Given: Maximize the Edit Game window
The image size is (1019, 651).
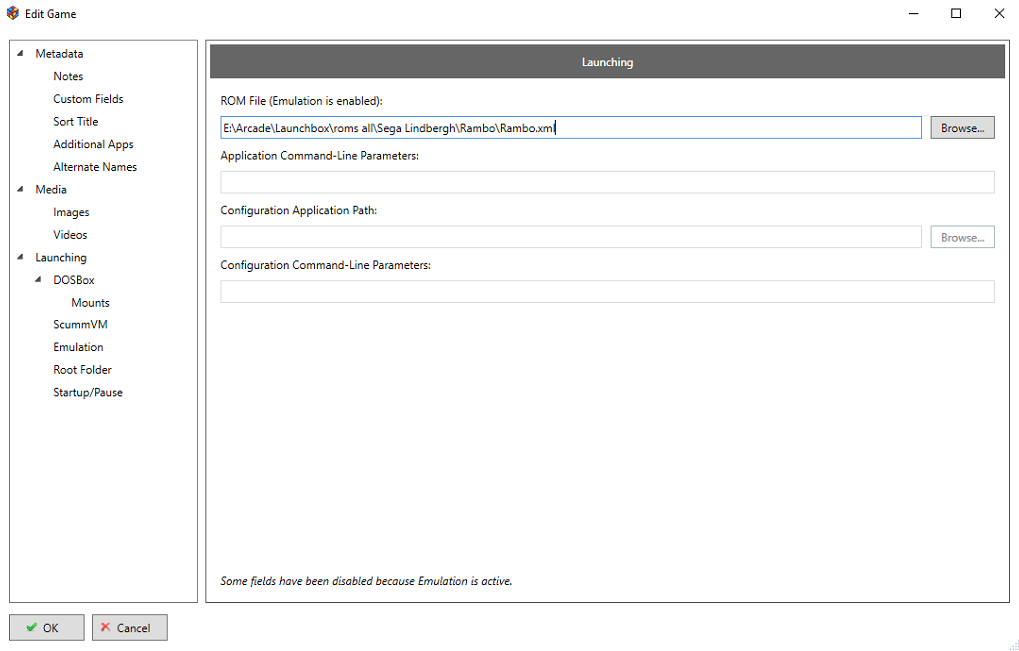Looking at the screenshot, I should 956,13.
